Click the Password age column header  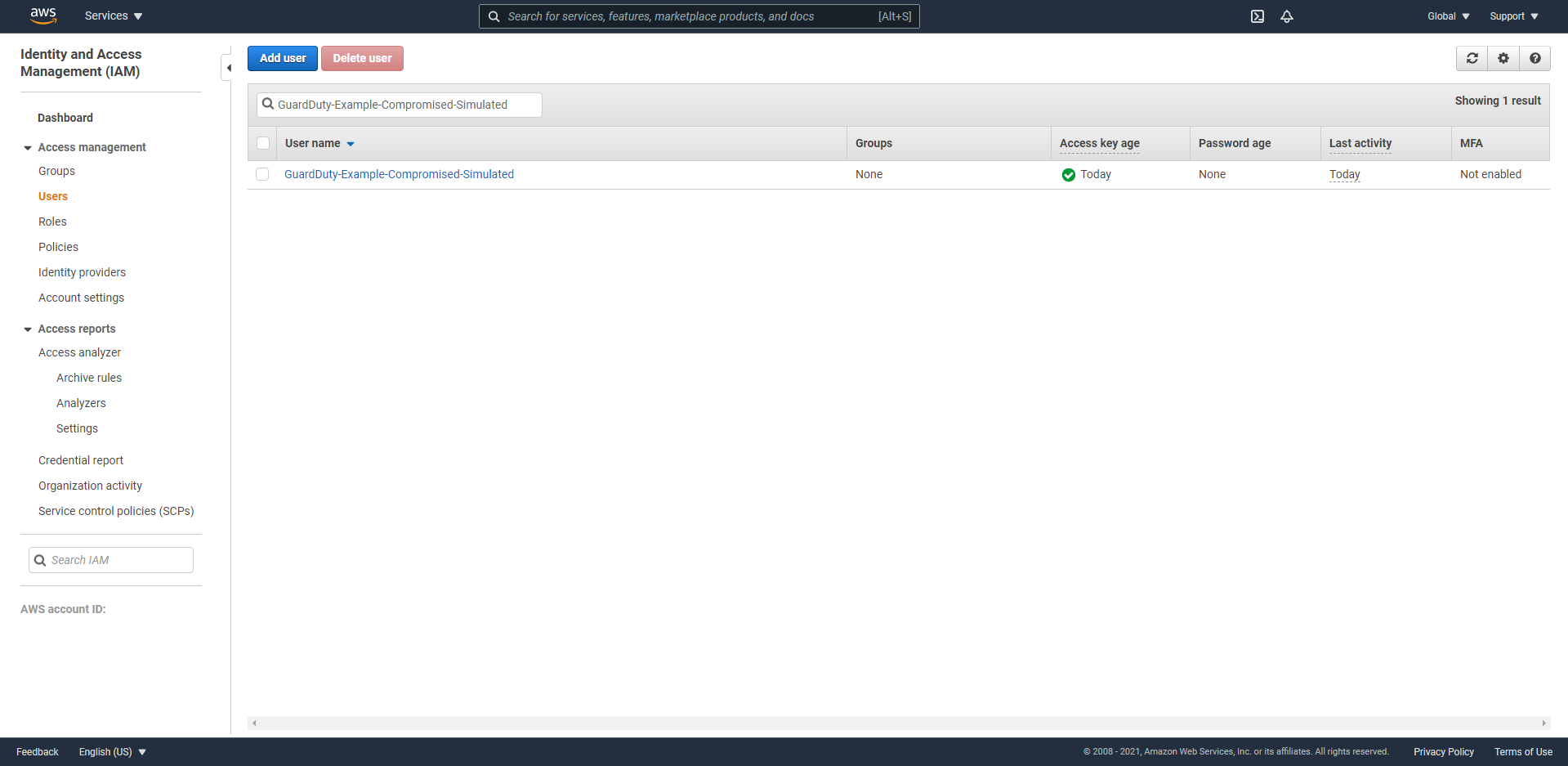click(x=1235, y=143)
